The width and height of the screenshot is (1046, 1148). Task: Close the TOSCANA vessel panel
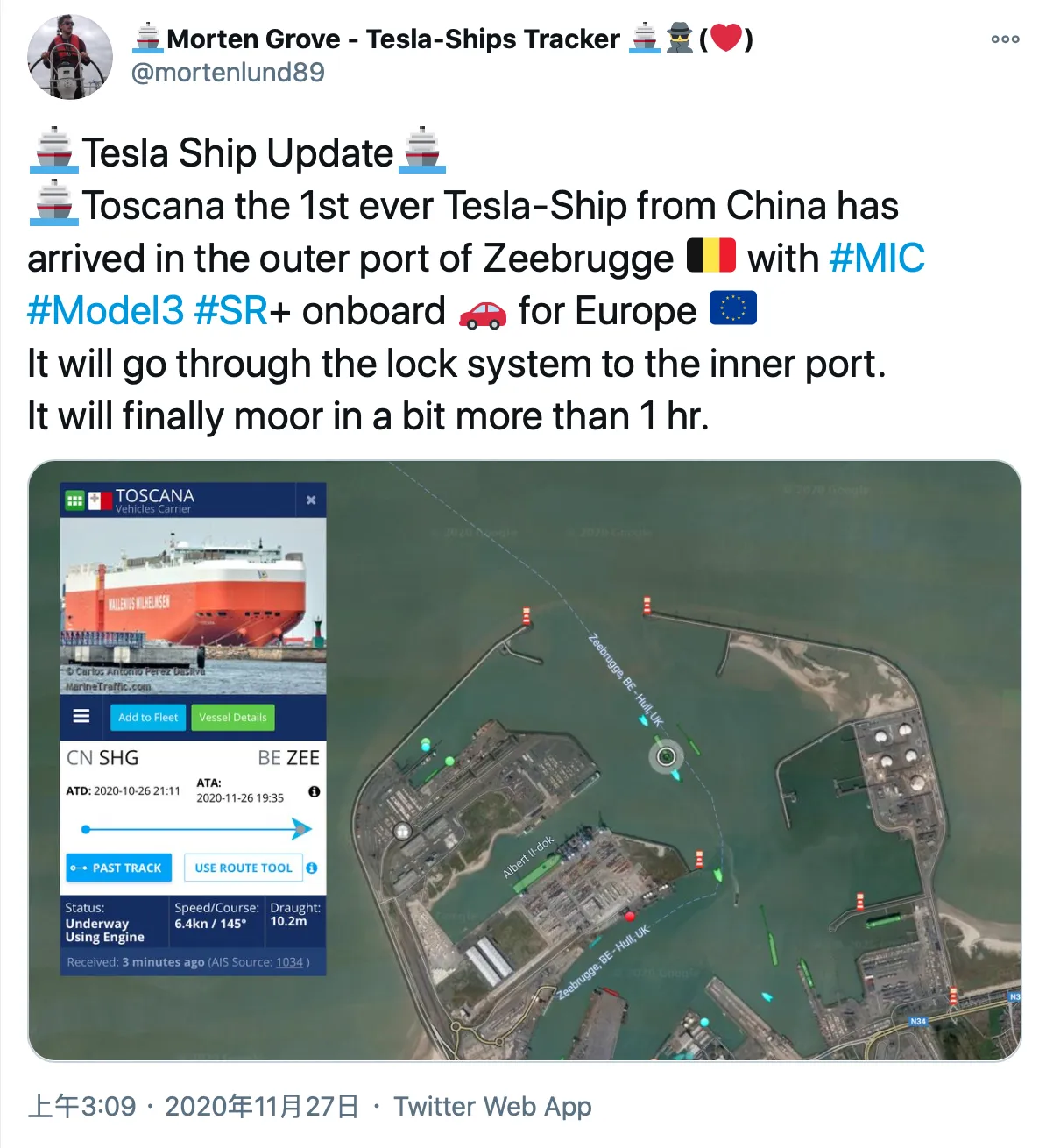311,500
